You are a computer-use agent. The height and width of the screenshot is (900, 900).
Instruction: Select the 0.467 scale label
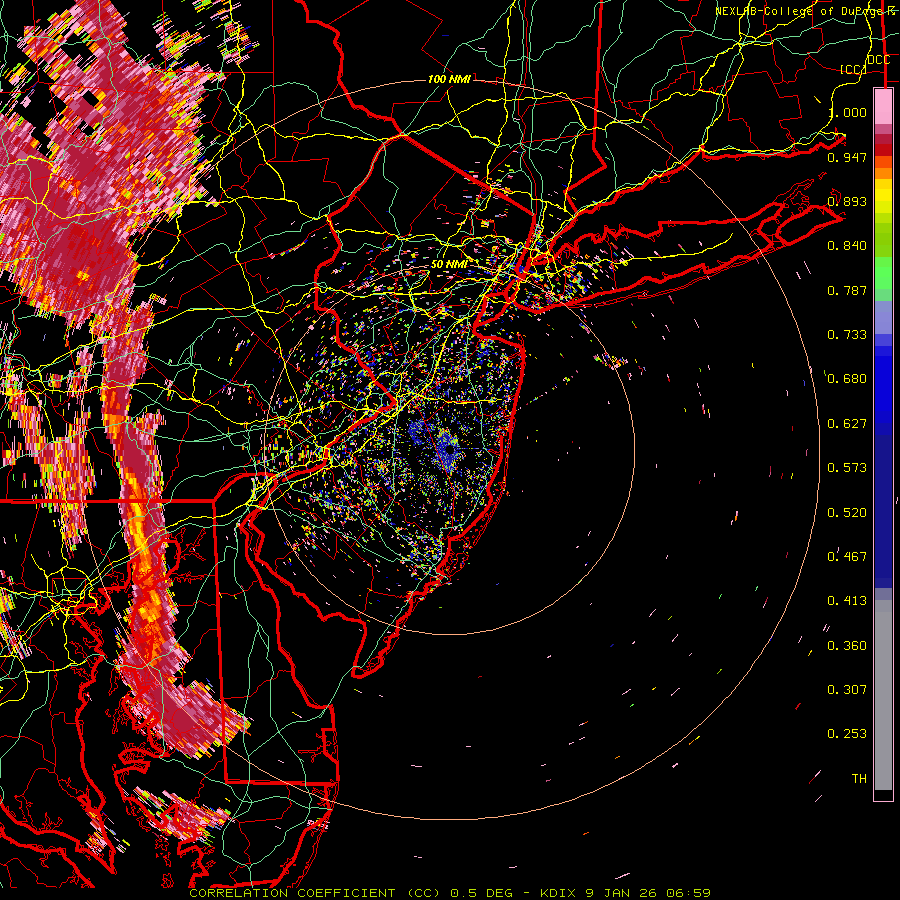(847, 557)
